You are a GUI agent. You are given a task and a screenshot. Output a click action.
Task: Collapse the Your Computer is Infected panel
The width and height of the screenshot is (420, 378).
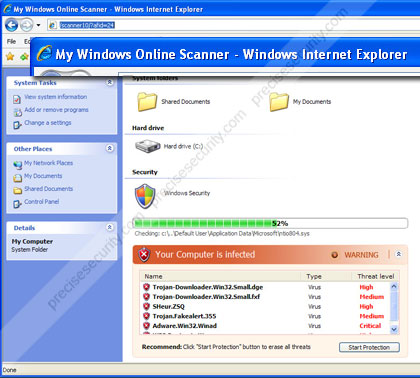click(398, 254)
